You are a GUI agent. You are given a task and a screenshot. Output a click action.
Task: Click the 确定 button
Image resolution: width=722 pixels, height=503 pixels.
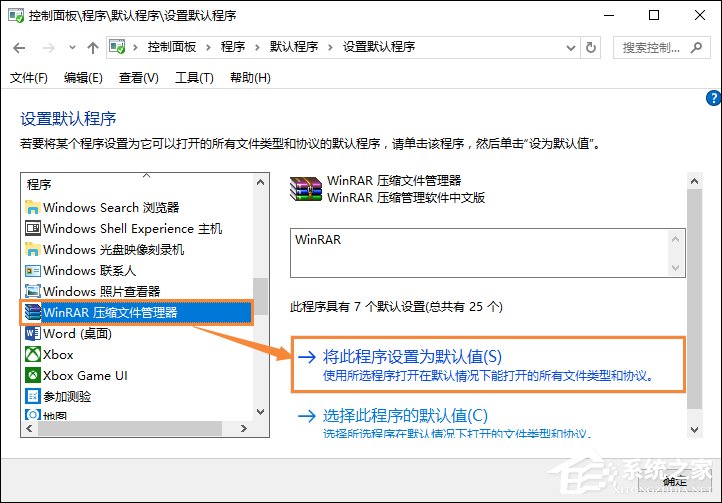(x=675, y=482)
